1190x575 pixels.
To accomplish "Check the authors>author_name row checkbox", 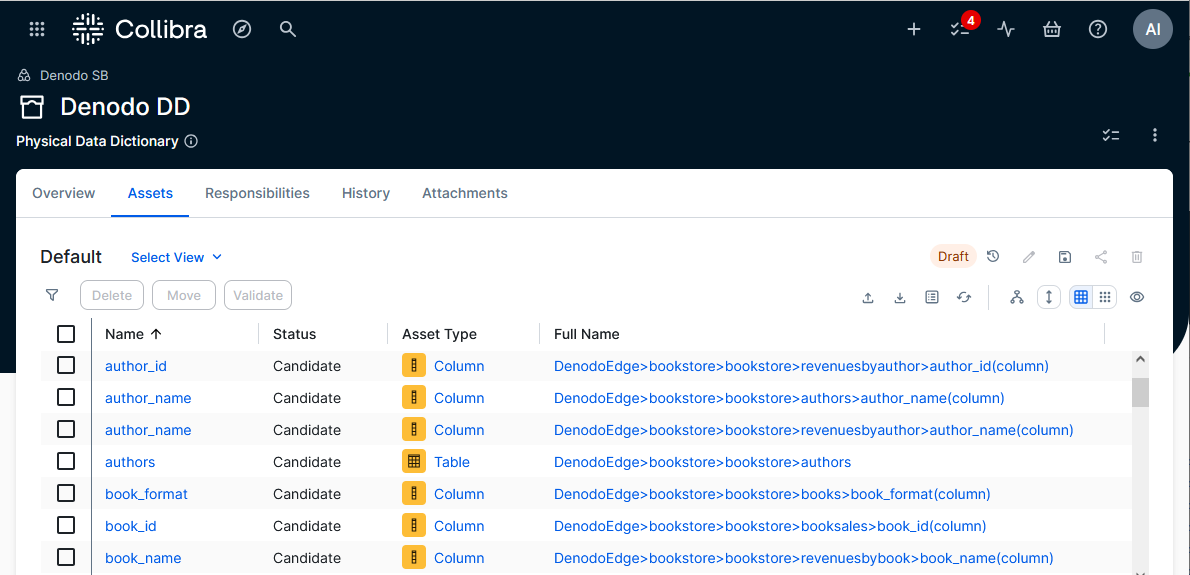I will pos(66,397).
